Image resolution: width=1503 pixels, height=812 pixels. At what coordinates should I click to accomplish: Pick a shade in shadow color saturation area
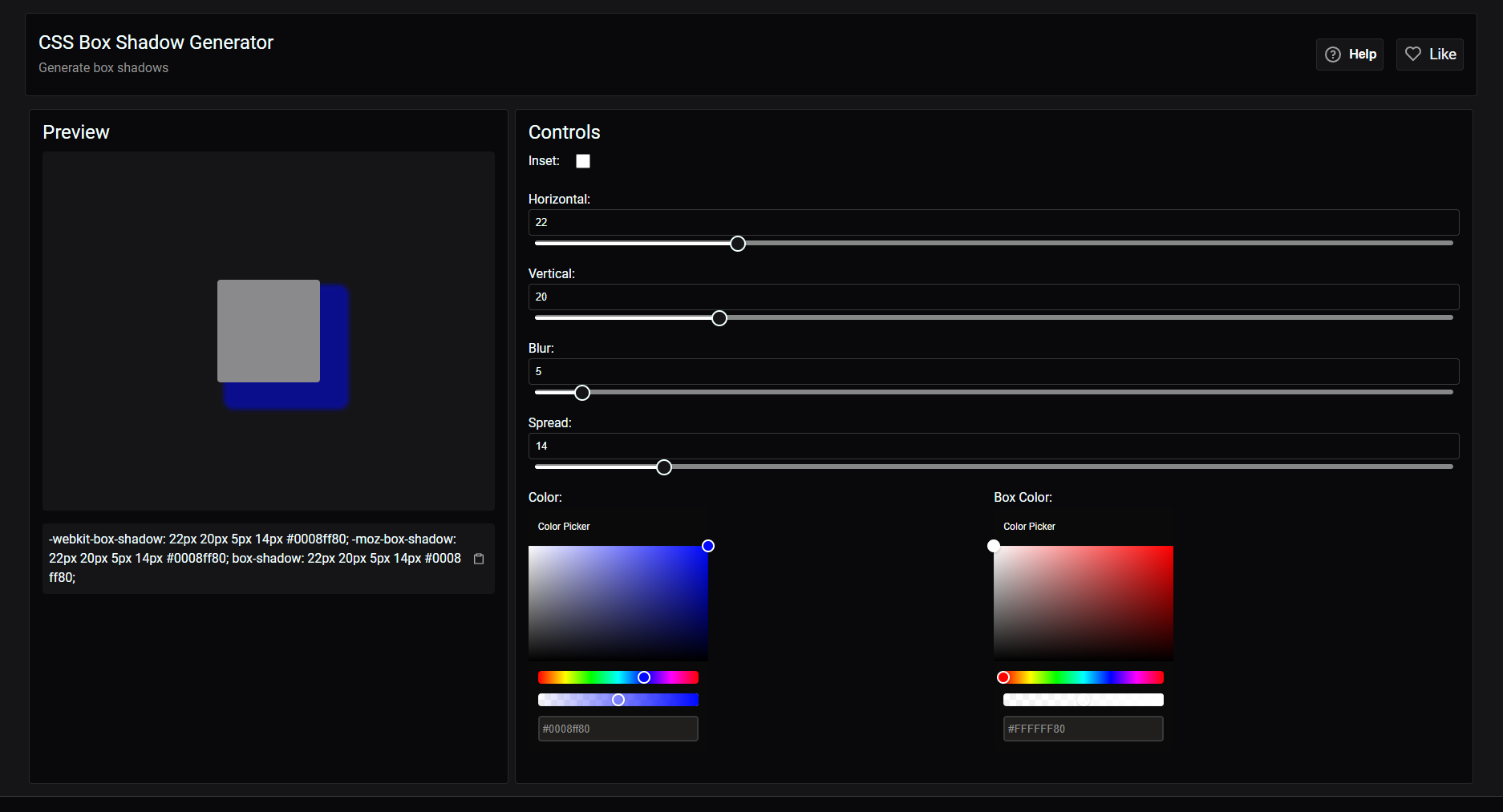(618, 603)
